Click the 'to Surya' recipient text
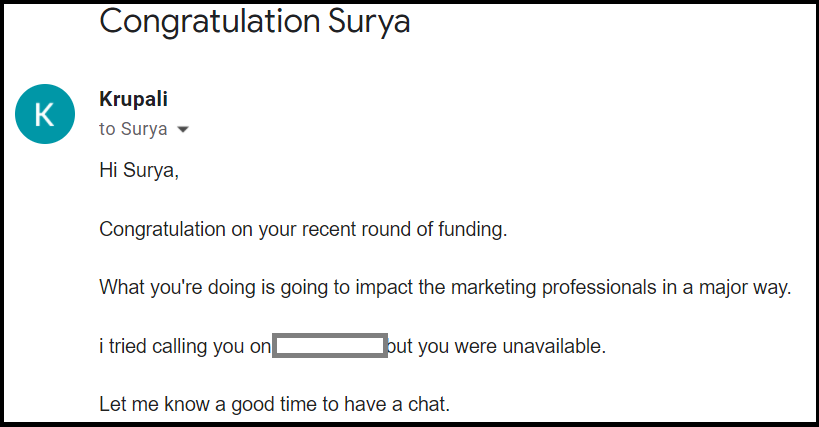 [x=133, y=129]
